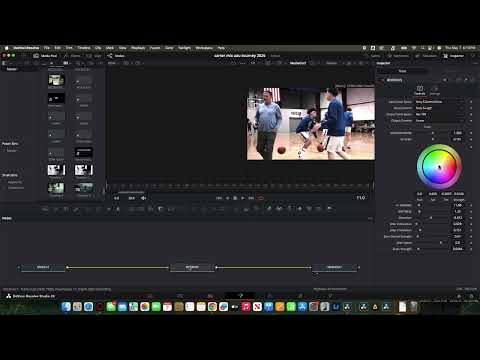
Task: Click the stop playback button
Action: 235,198
